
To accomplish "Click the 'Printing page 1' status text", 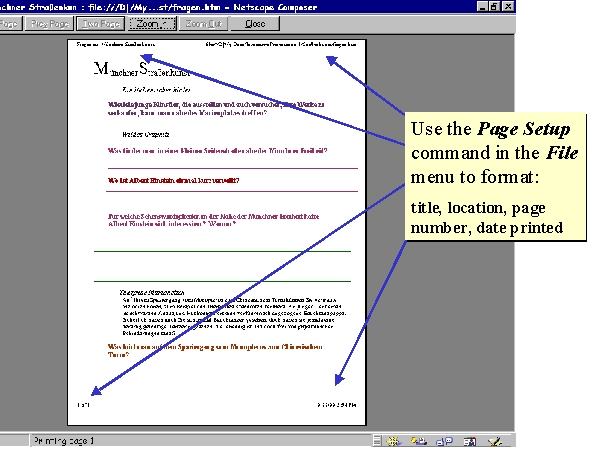I will 64,440.
